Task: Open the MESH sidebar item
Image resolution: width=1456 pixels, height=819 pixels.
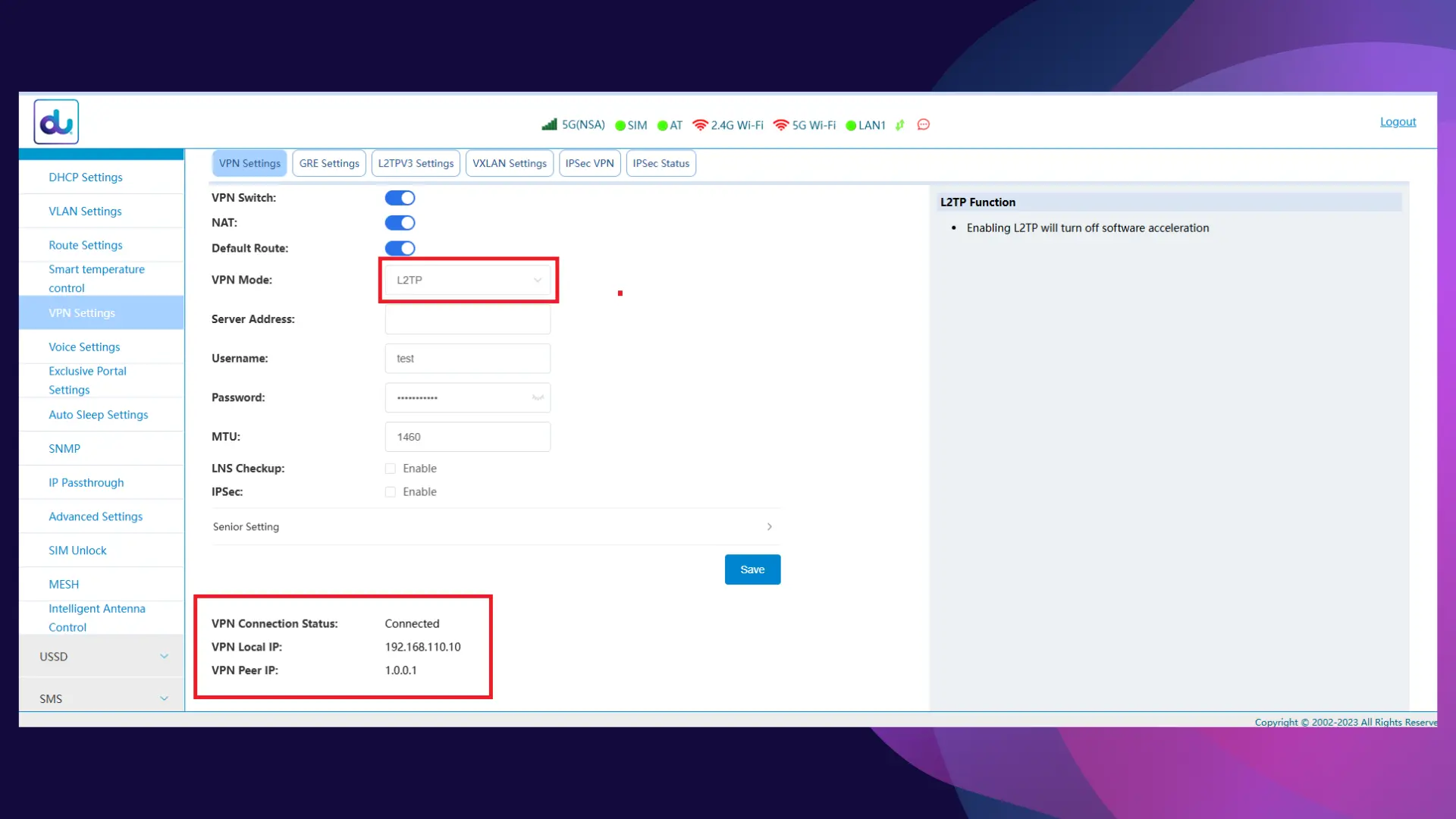Action: 102,585
